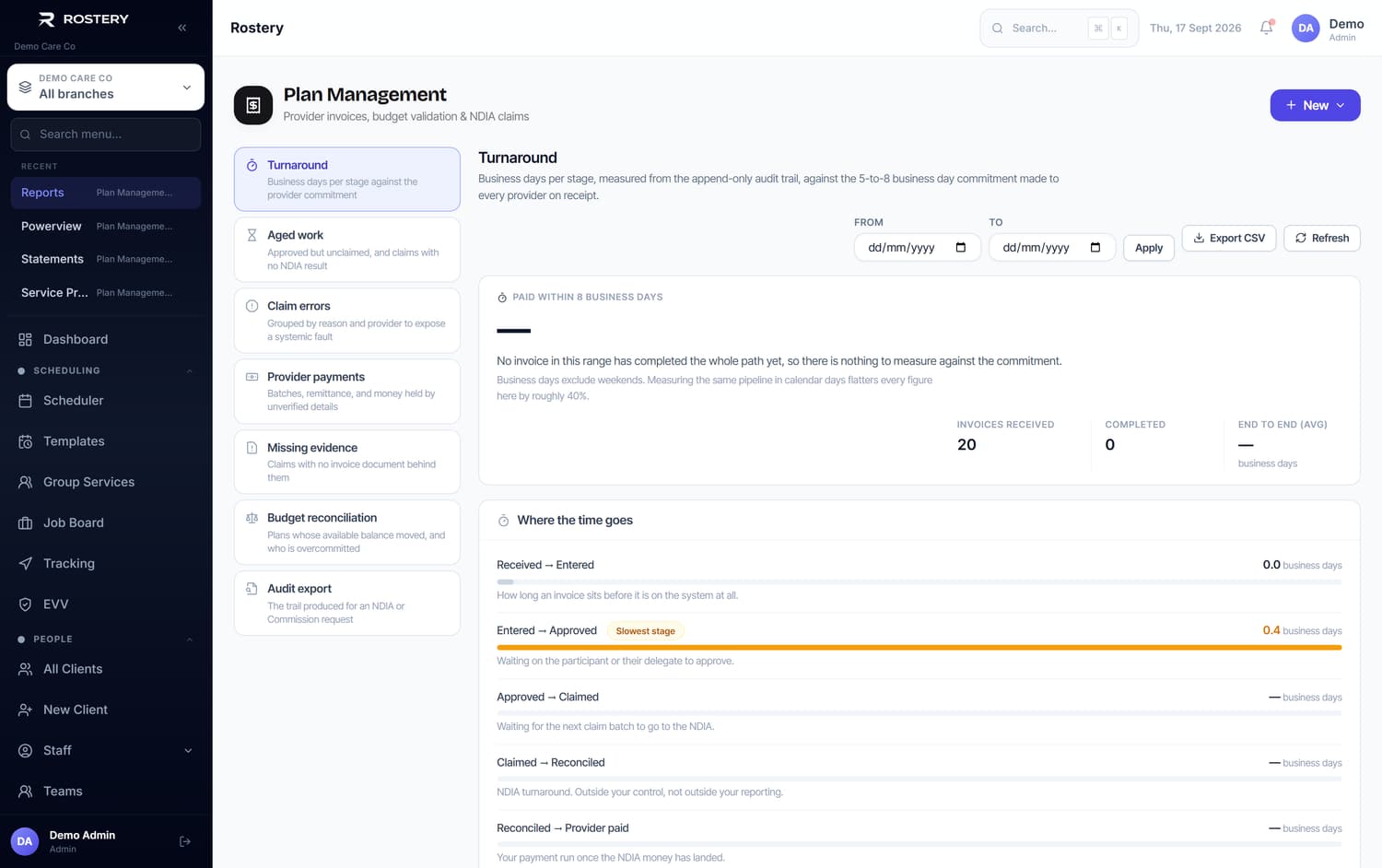This screenshot has height=868, width=1382.
Task: Click the orange Entered → Approved progress bar
Action: point(919,648)
